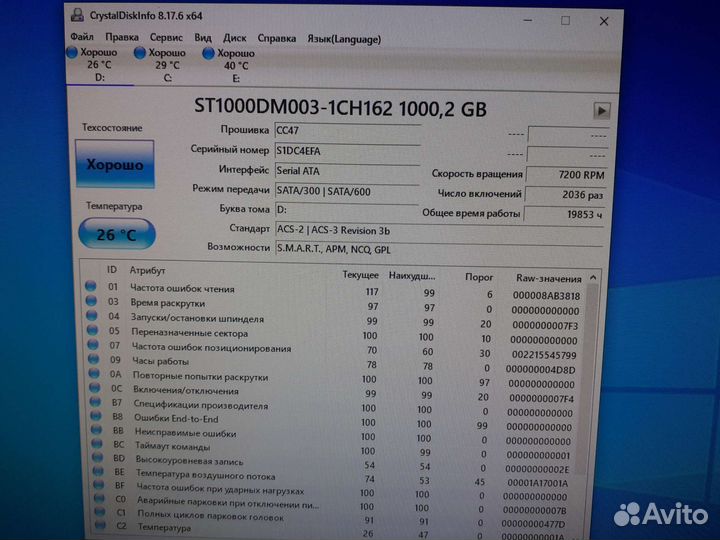The width and height of the screenshot is (720, 540).
Task: Click the Хорошо health status button
Action: (115, 164)
